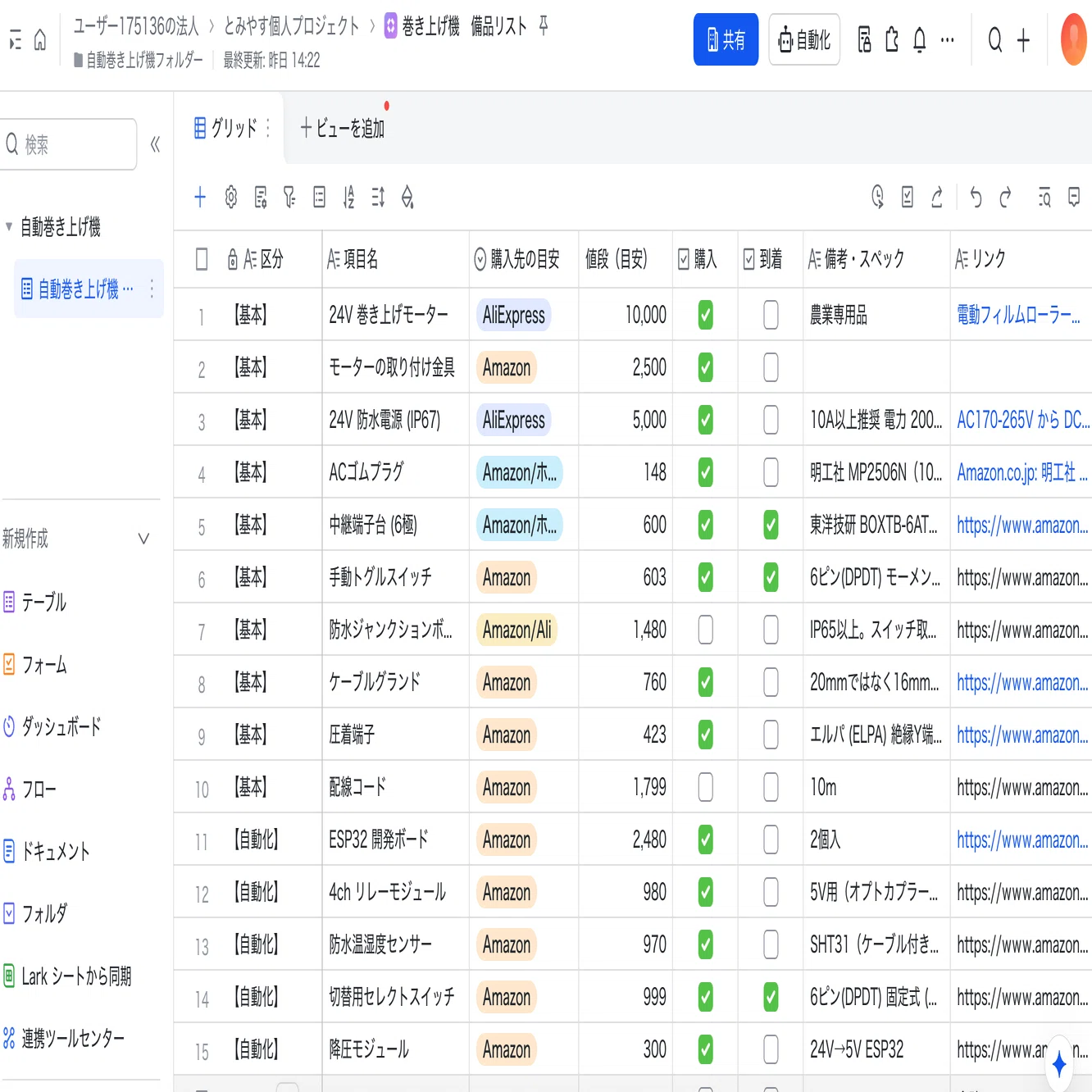Screen dimensions: 1092x1092
Task: Check 到着 box for 24V 巻き上げモーター row
Action: point(771,315)
